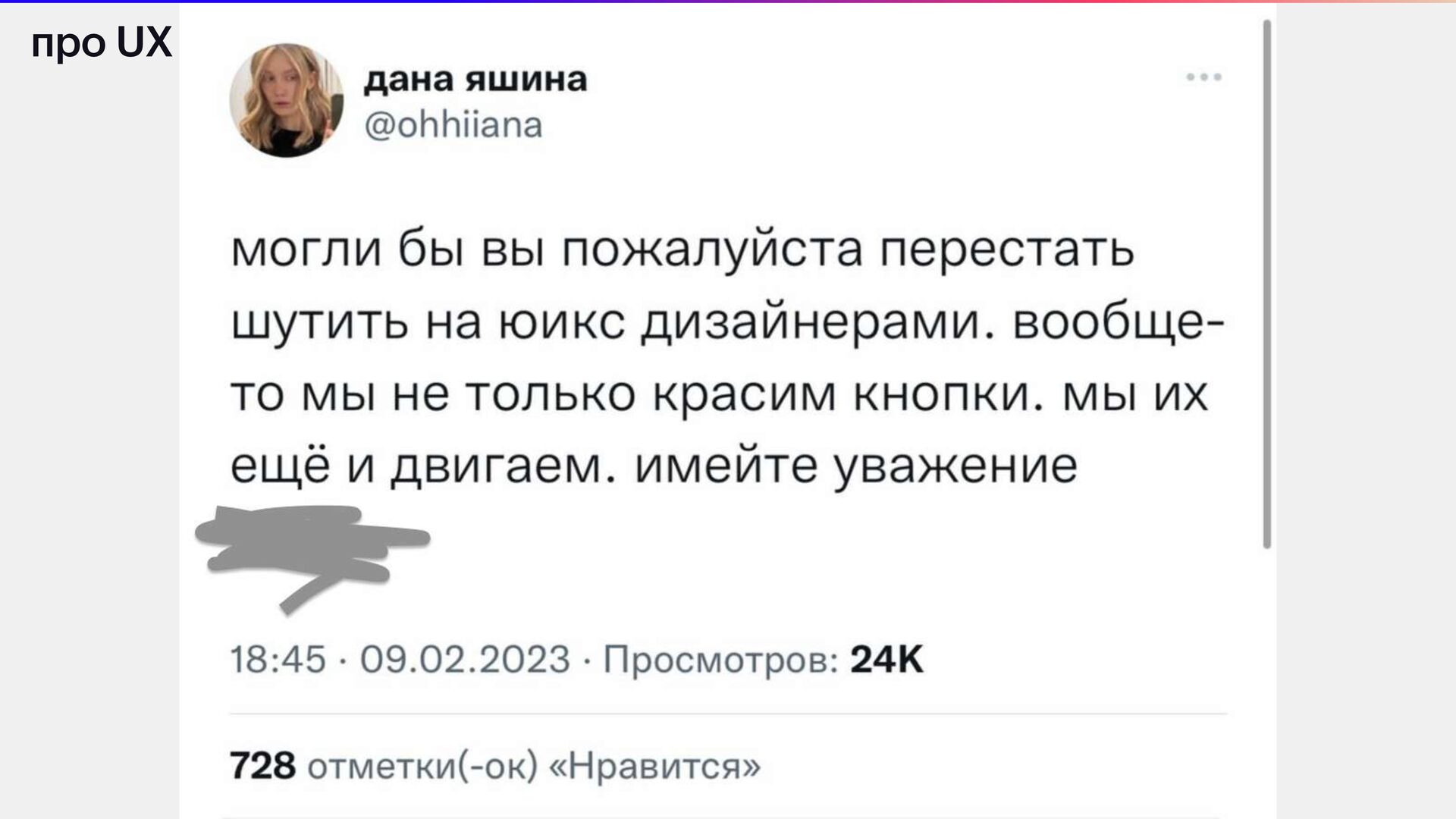
Task: Click the bold 24K views number
Action: pos(886,659)
